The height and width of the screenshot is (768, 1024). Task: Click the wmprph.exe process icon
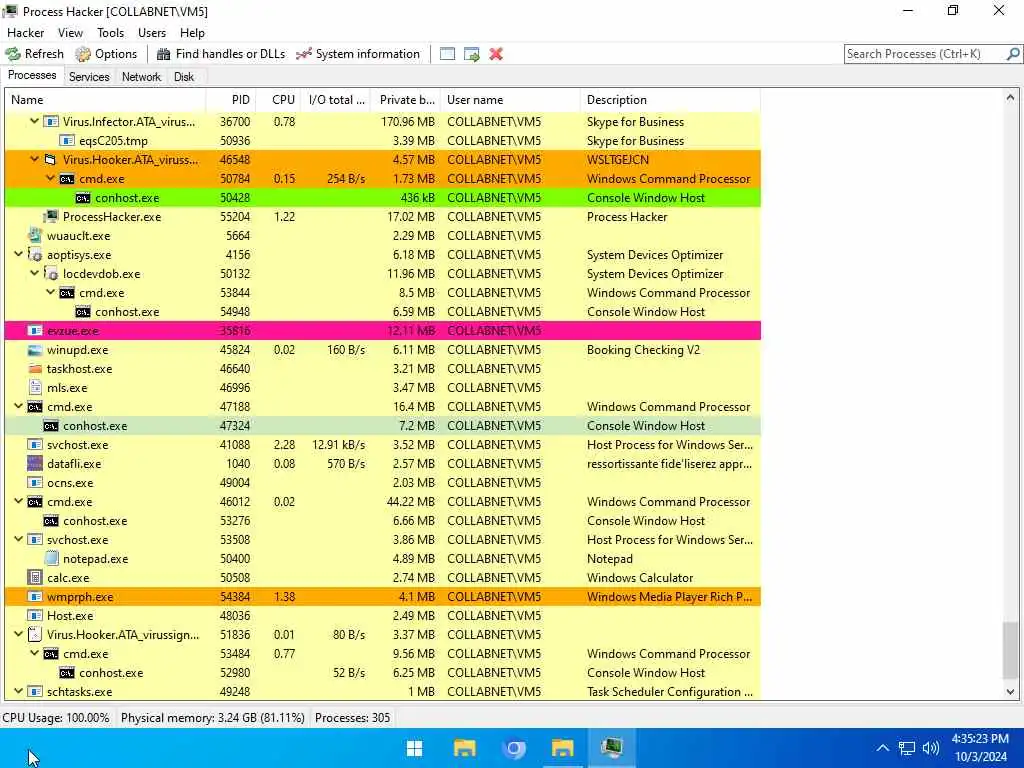(x=35, y=597)
